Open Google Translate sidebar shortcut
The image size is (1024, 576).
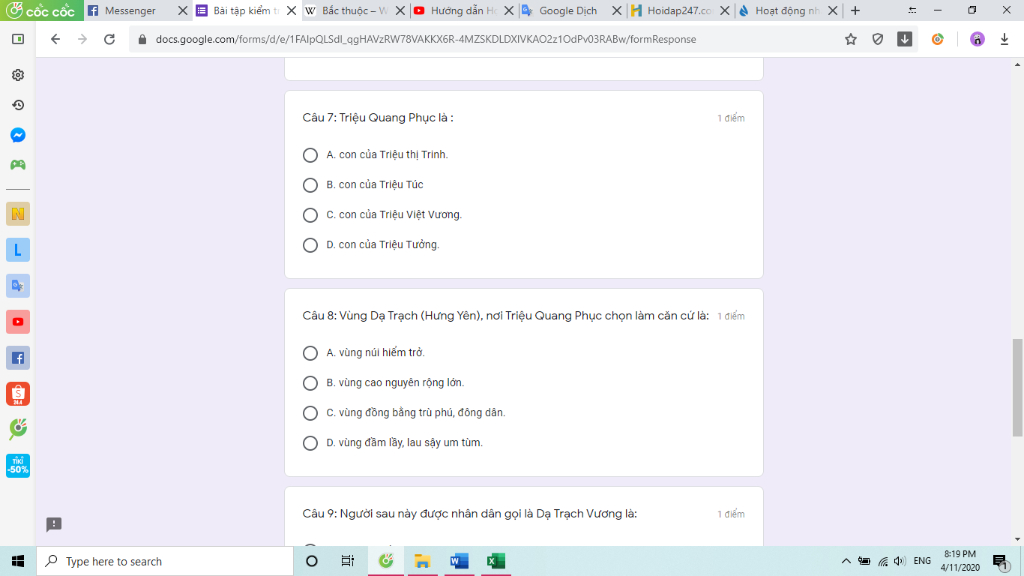coord(18,285)
